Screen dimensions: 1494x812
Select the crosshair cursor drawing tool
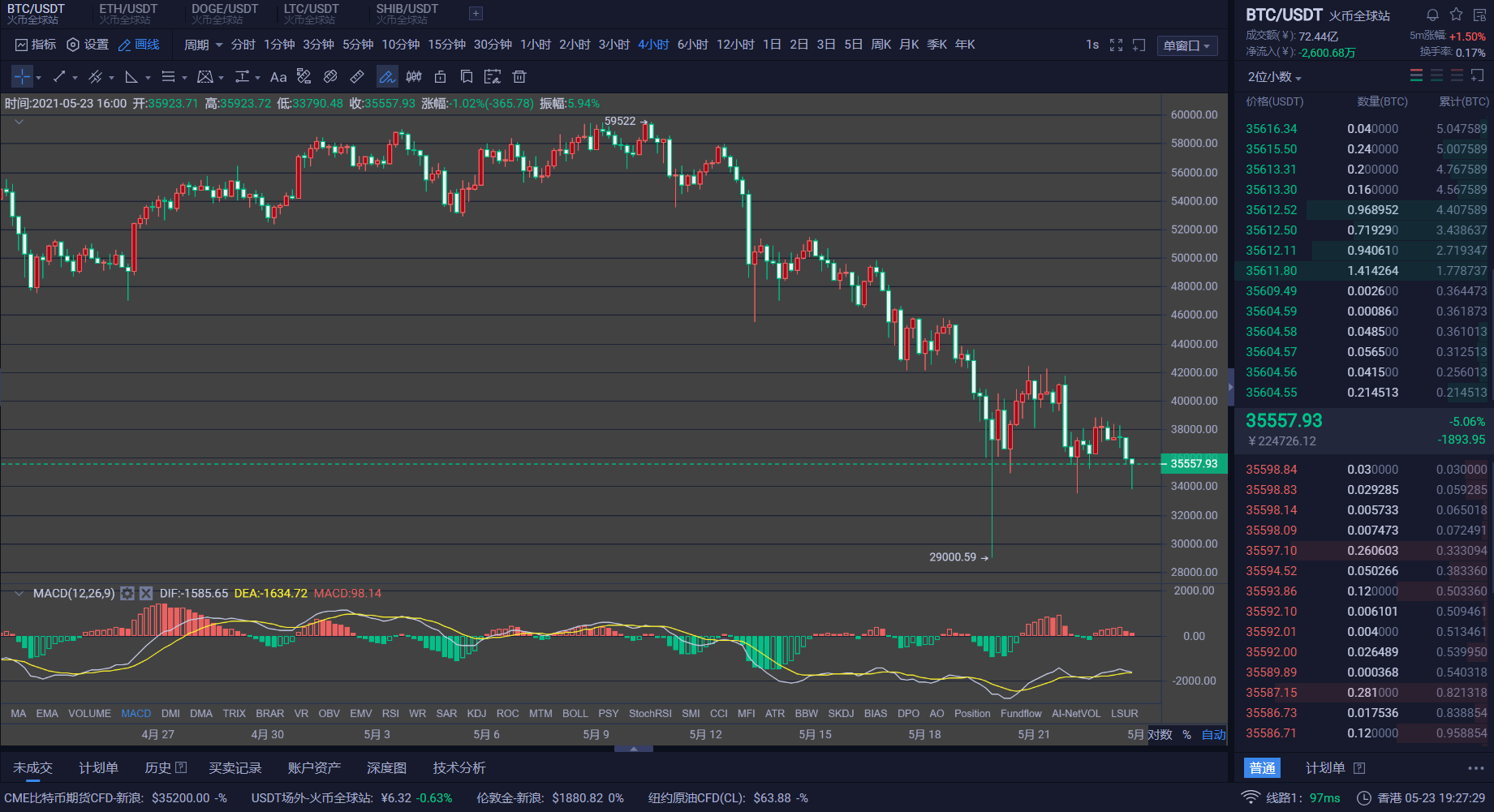click(22, 77)
